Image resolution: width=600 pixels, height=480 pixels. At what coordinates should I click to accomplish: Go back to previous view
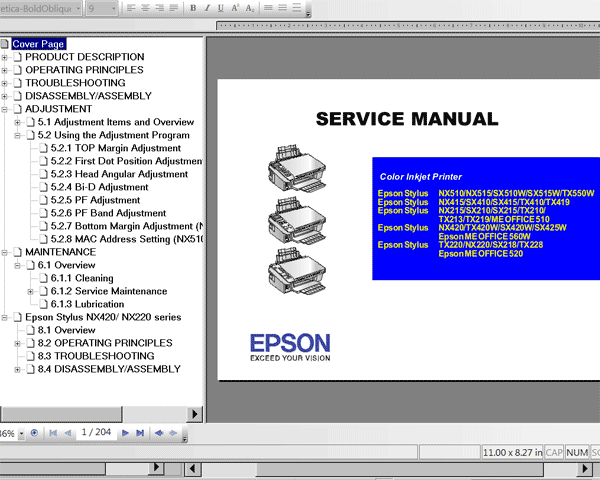coord(159,433)
